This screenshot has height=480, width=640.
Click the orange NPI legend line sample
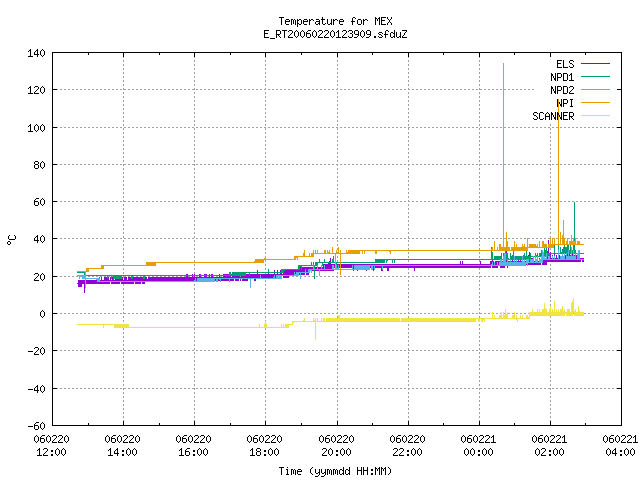pyautogui.click(x=595, y=102)
